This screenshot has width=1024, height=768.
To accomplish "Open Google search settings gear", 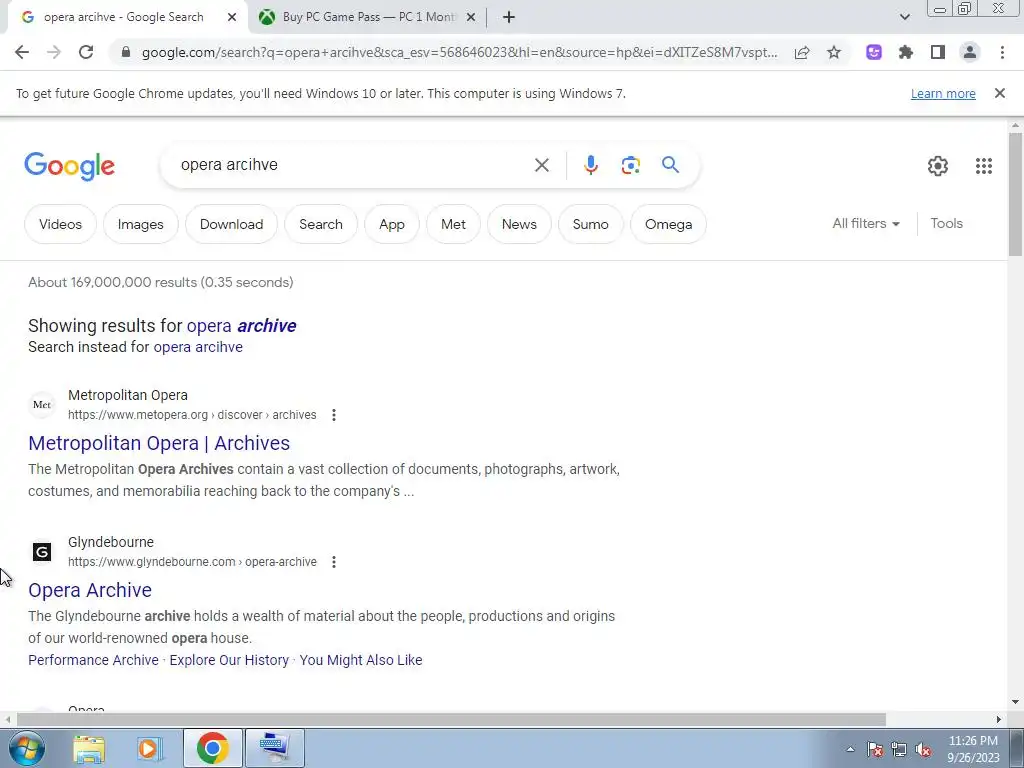I will coord(938,166).
